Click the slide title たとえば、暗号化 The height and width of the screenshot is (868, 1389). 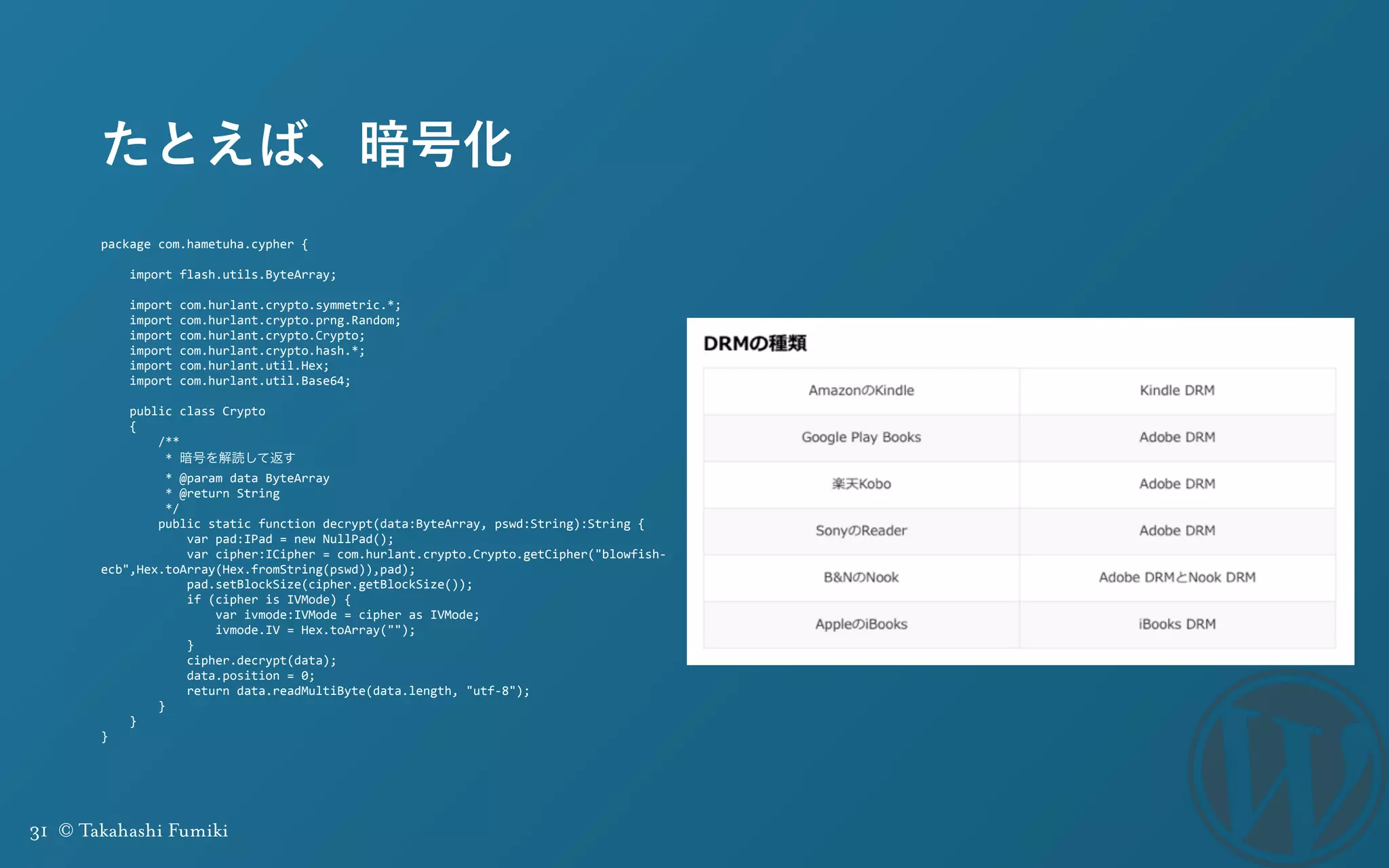point(307,144)
